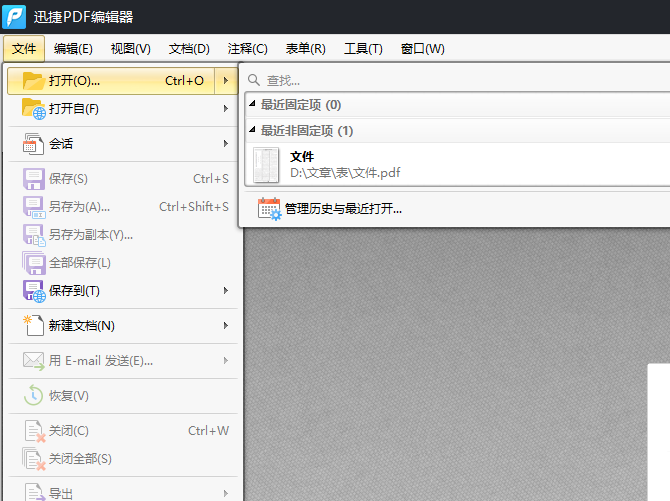This screenshot has height=501, width=670.
Task: Click the 打开自 globe folder icon
Action: pos(34,109)
